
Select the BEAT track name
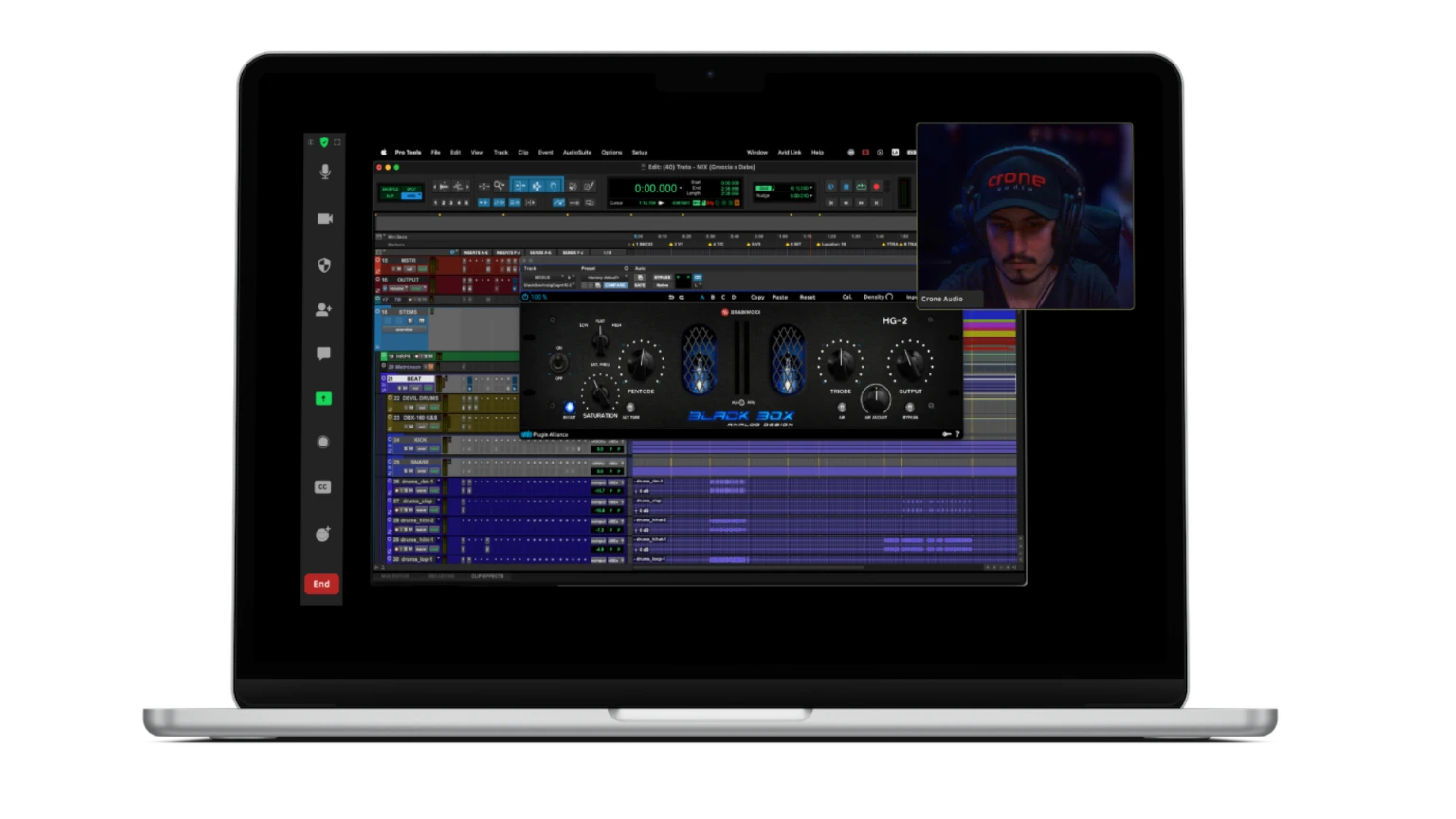[x=414, y=379]
